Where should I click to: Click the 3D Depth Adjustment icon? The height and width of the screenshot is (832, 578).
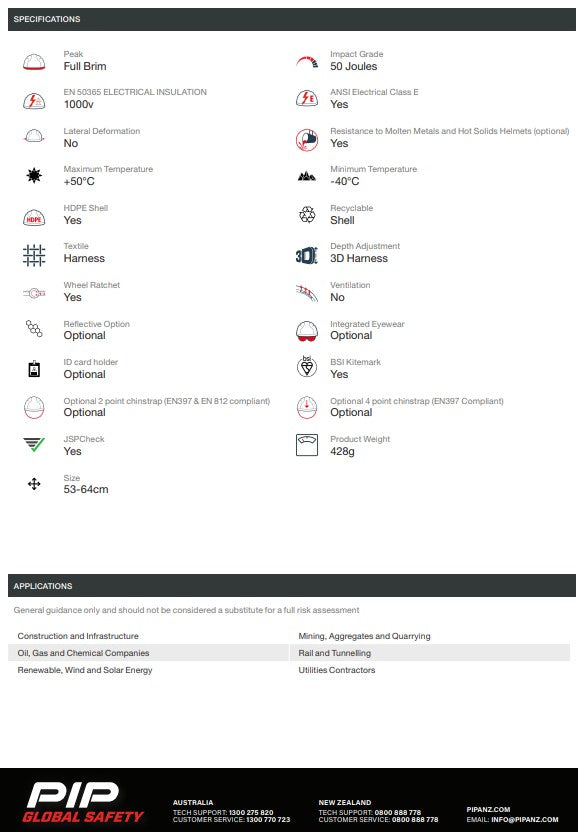click(x=307, y=255)
